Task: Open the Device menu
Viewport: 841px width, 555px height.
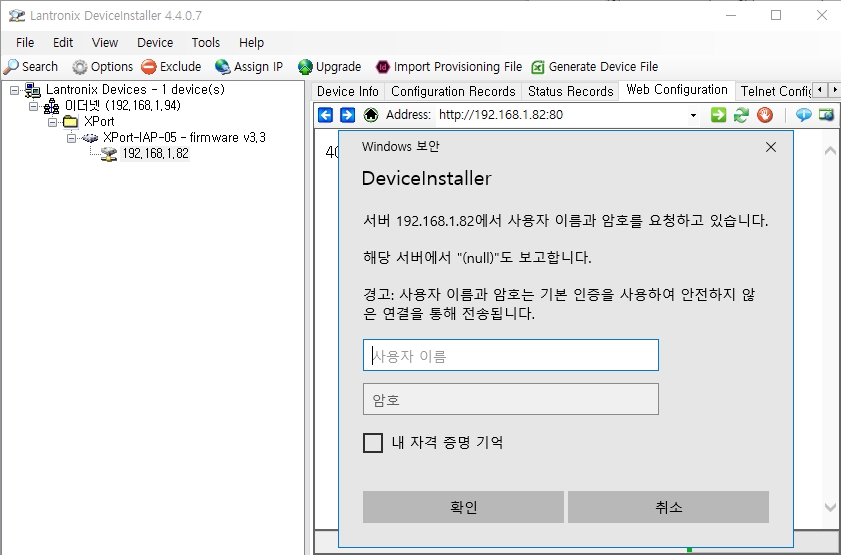Action: click(x=155, y=42)
